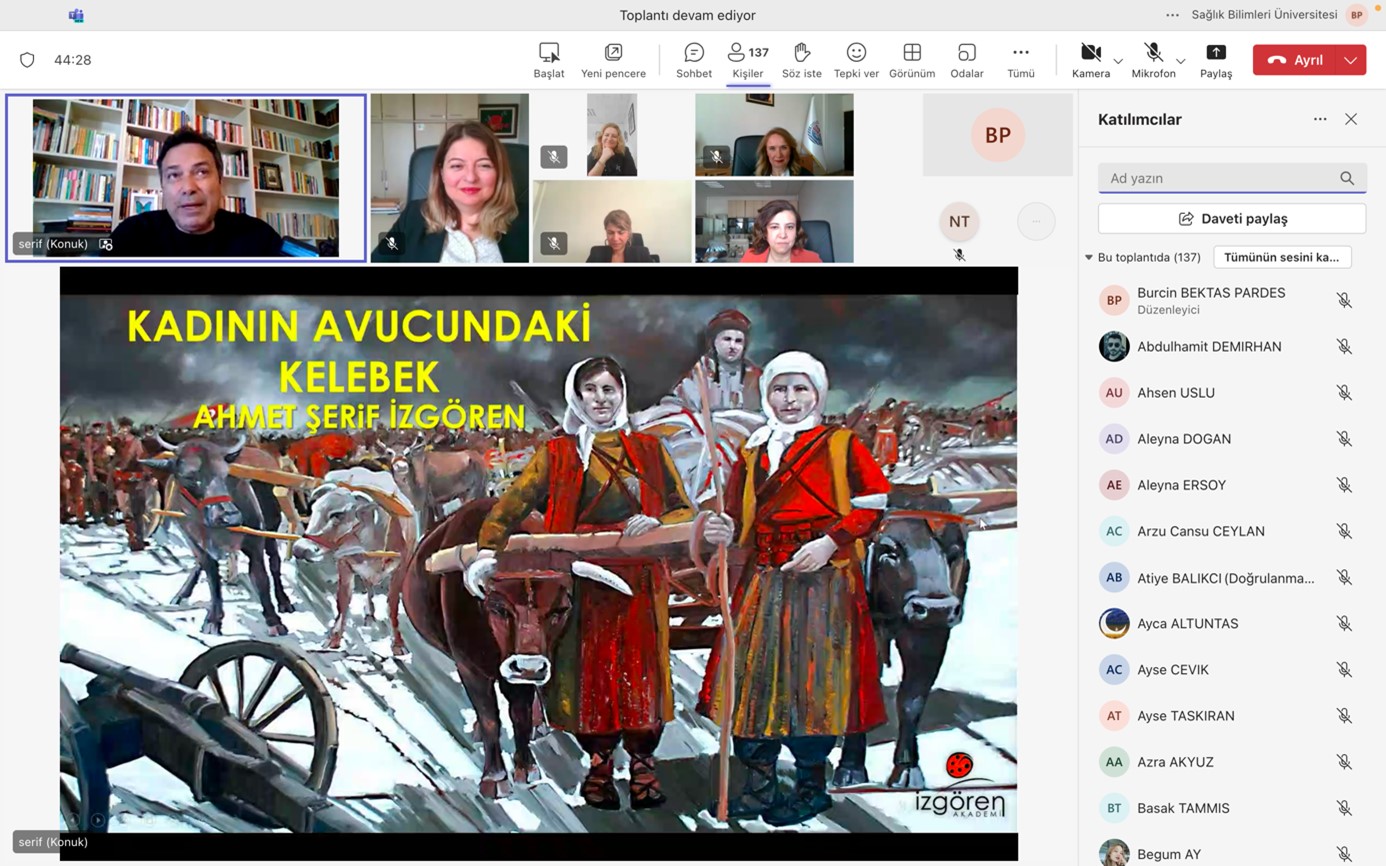Toggle mic for Arzu Cansu CEYLAN
This screenshot has height=866, width=1386.
[1344, 531]
